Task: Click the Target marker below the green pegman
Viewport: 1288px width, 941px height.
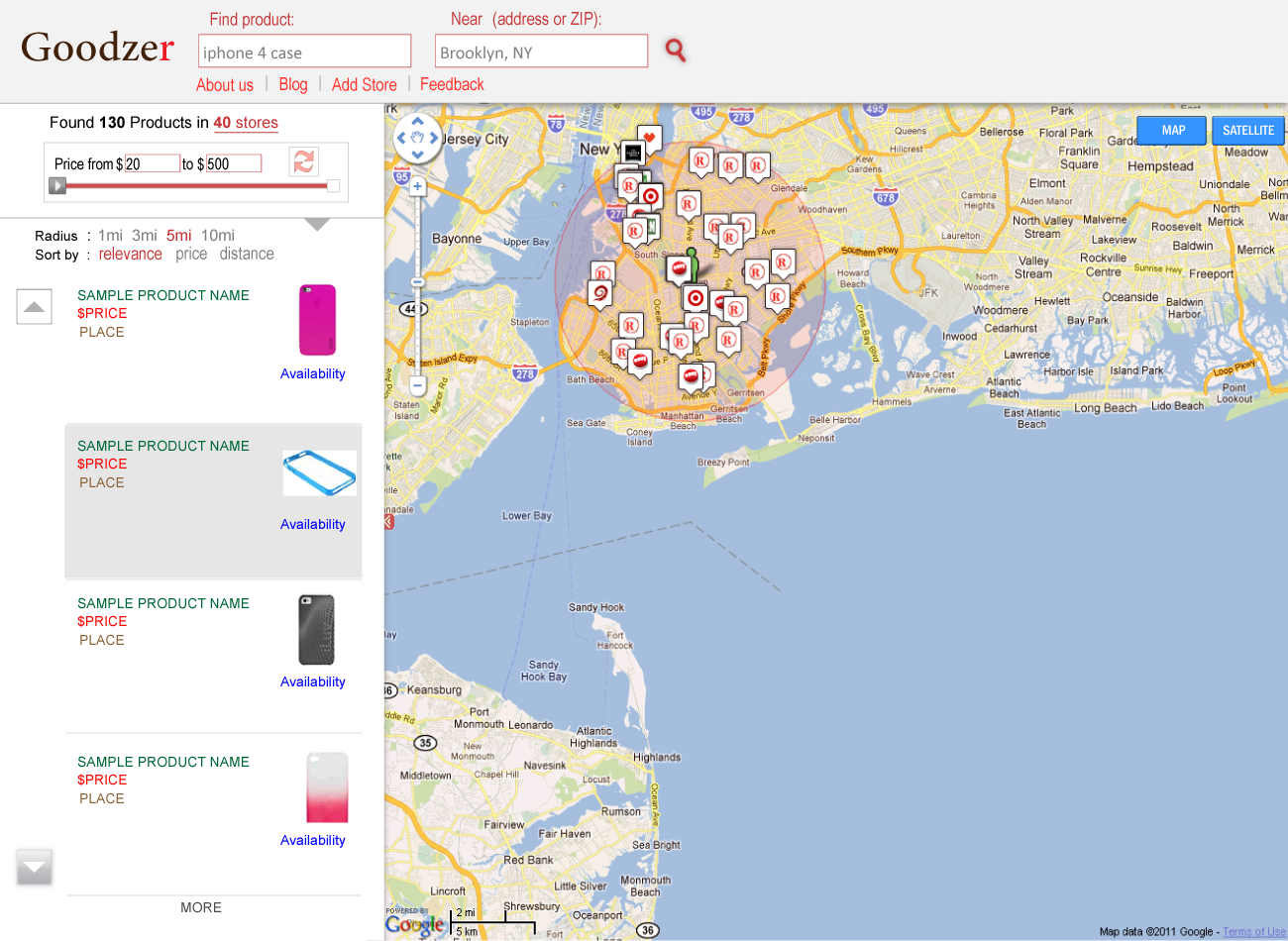Action: (x=695, y=298)
